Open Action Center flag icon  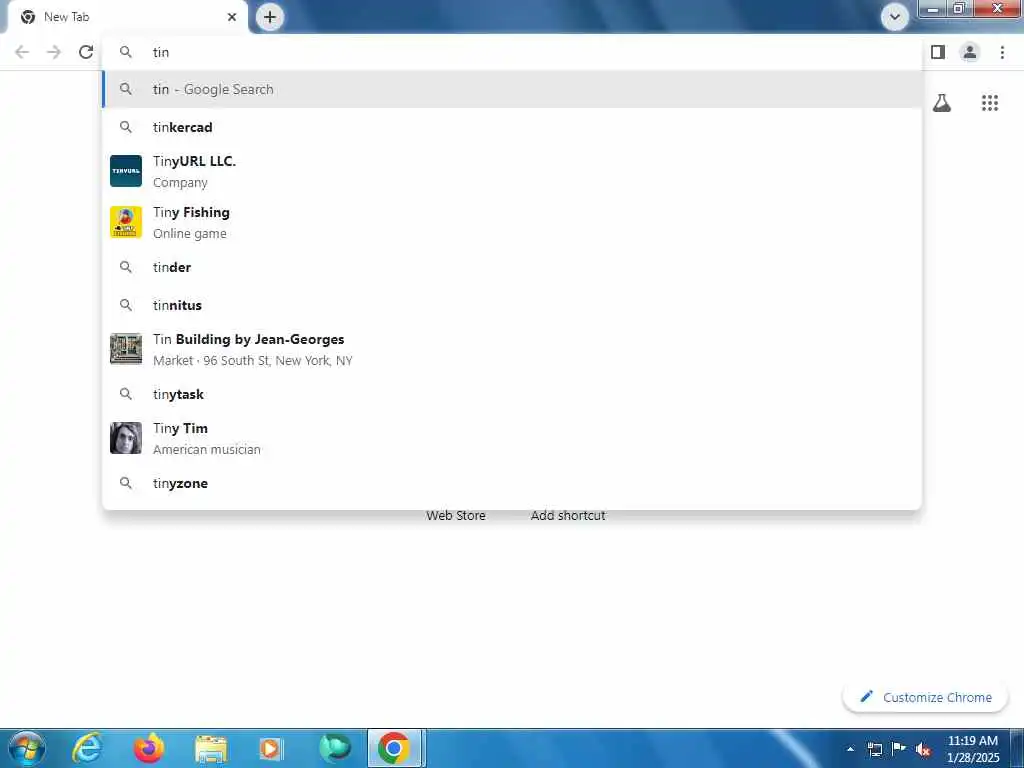pos(899,749)
